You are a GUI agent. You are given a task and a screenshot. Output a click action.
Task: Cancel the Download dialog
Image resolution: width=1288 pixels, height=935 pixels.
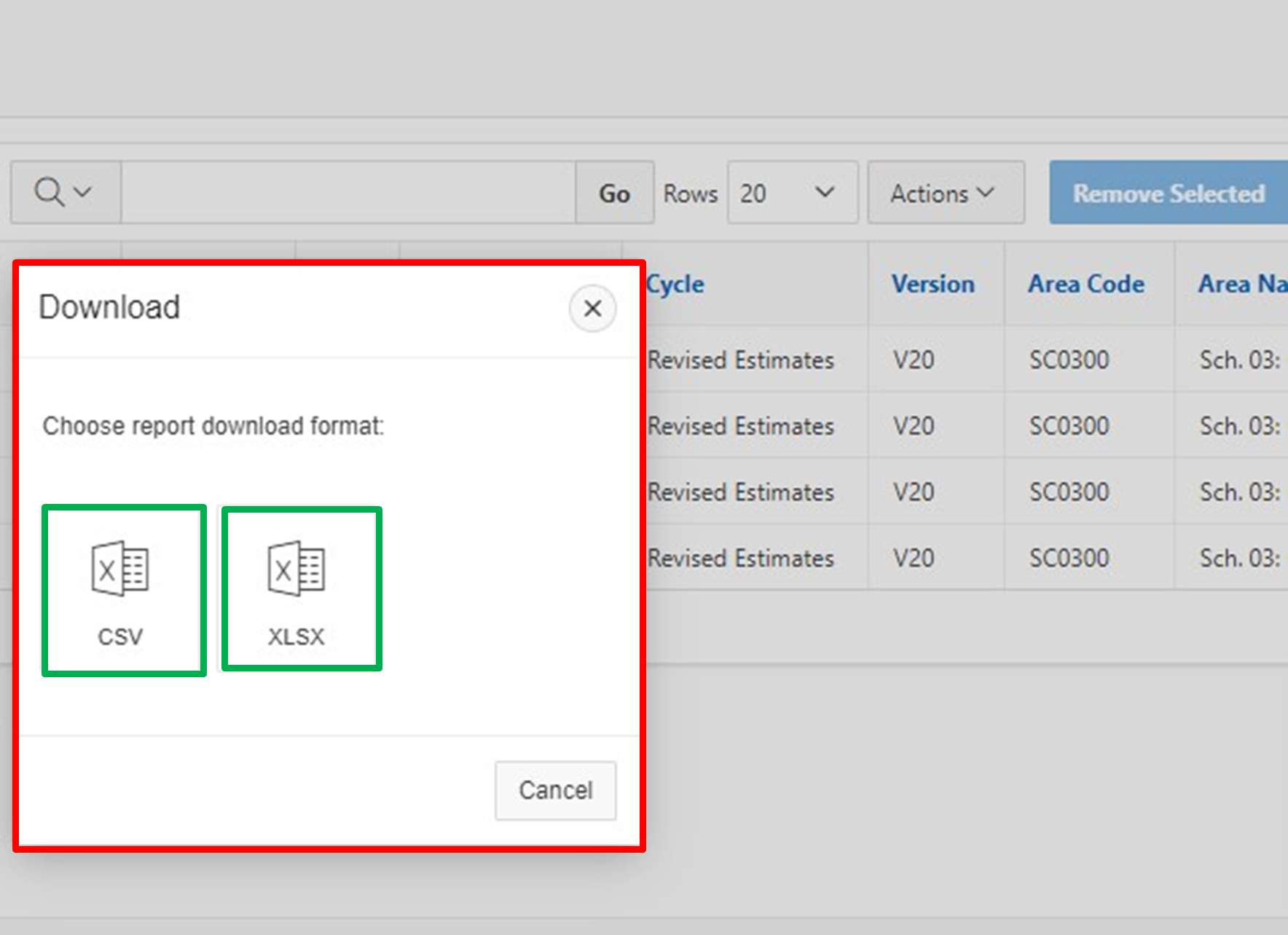(555, 790)
